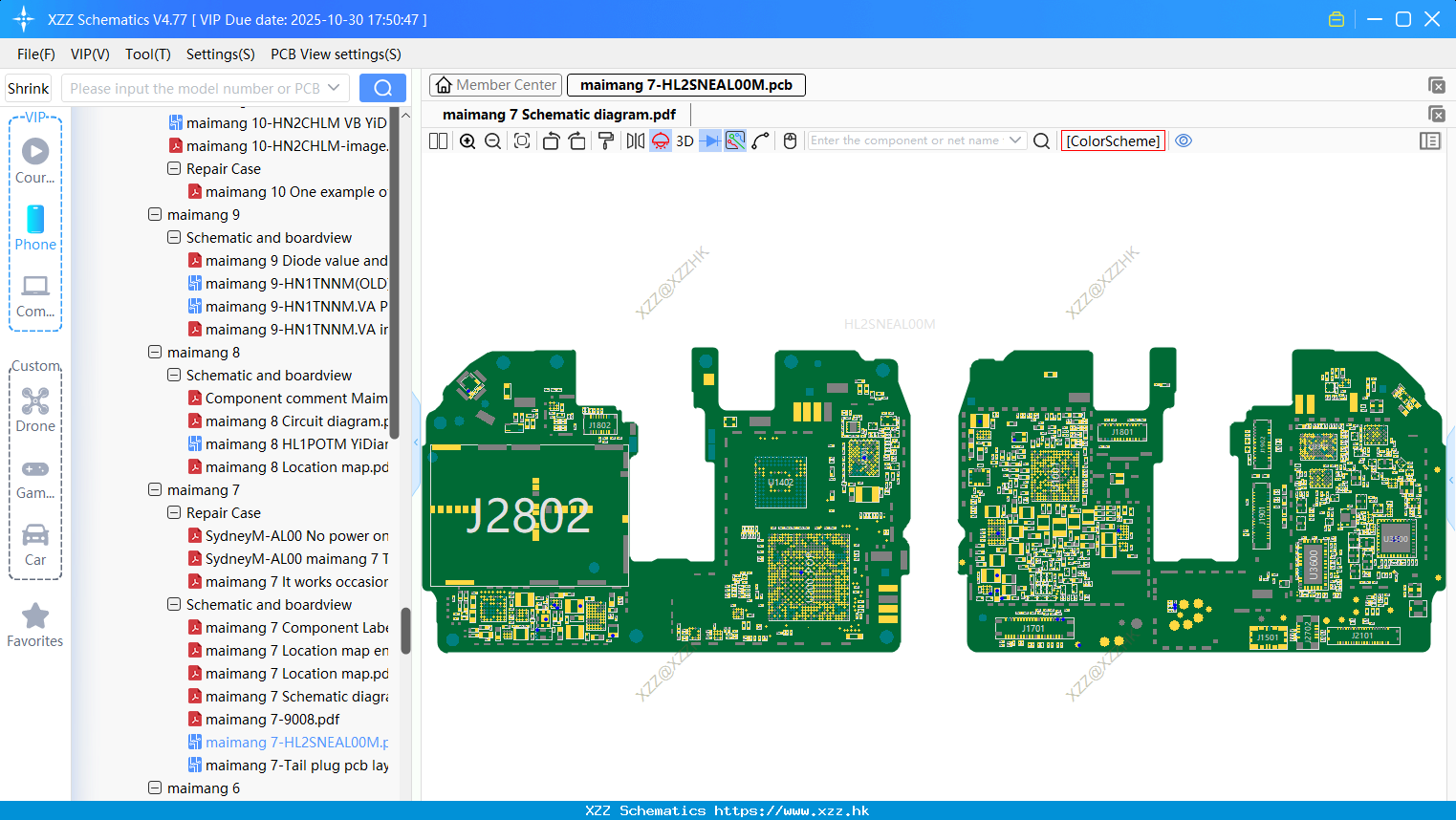Select the Drone category icon

[35, 410]
